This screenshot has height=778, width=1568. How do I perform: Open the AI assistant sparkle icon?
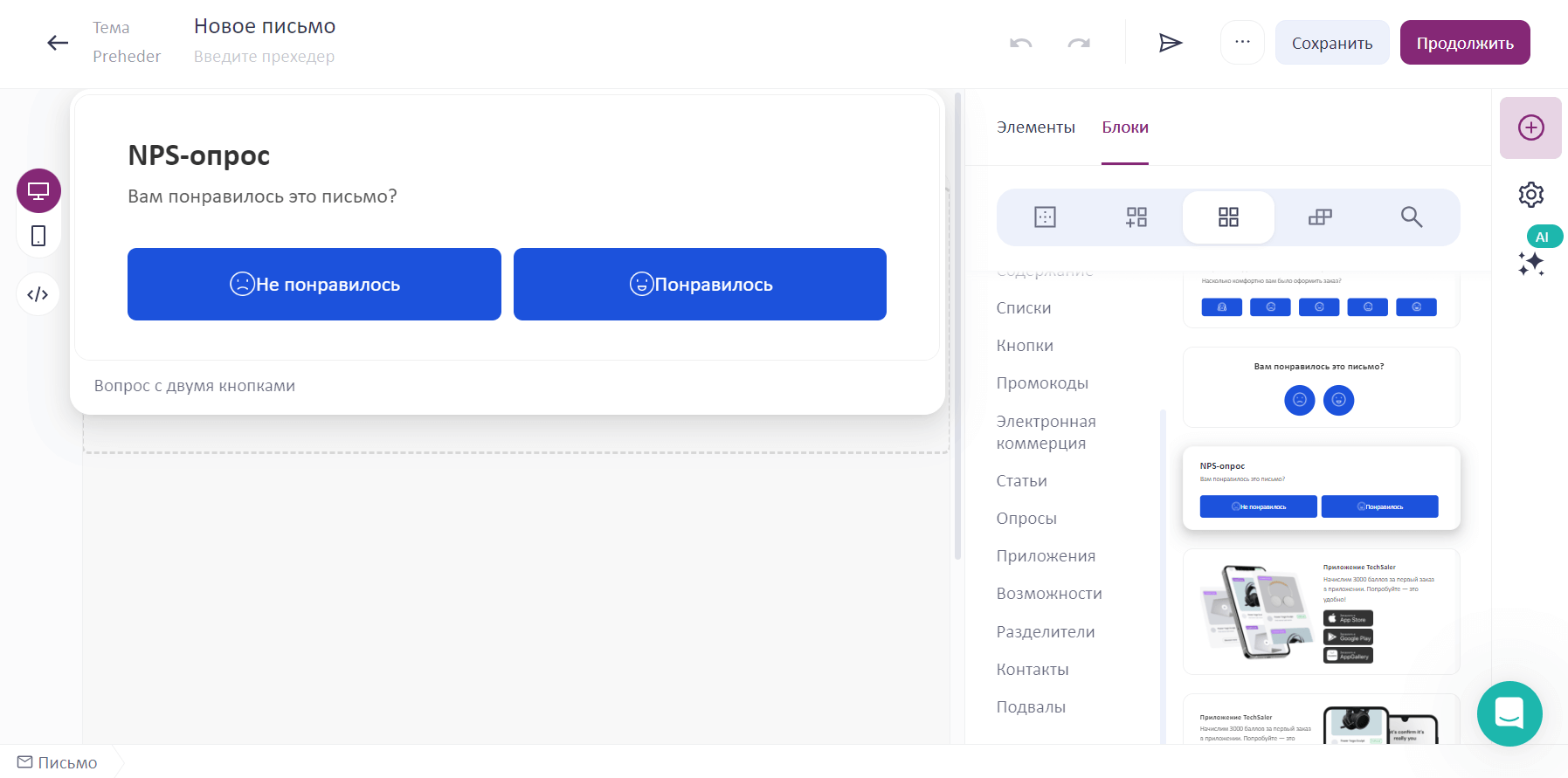pyautogui.click(x=1530, y=263)
